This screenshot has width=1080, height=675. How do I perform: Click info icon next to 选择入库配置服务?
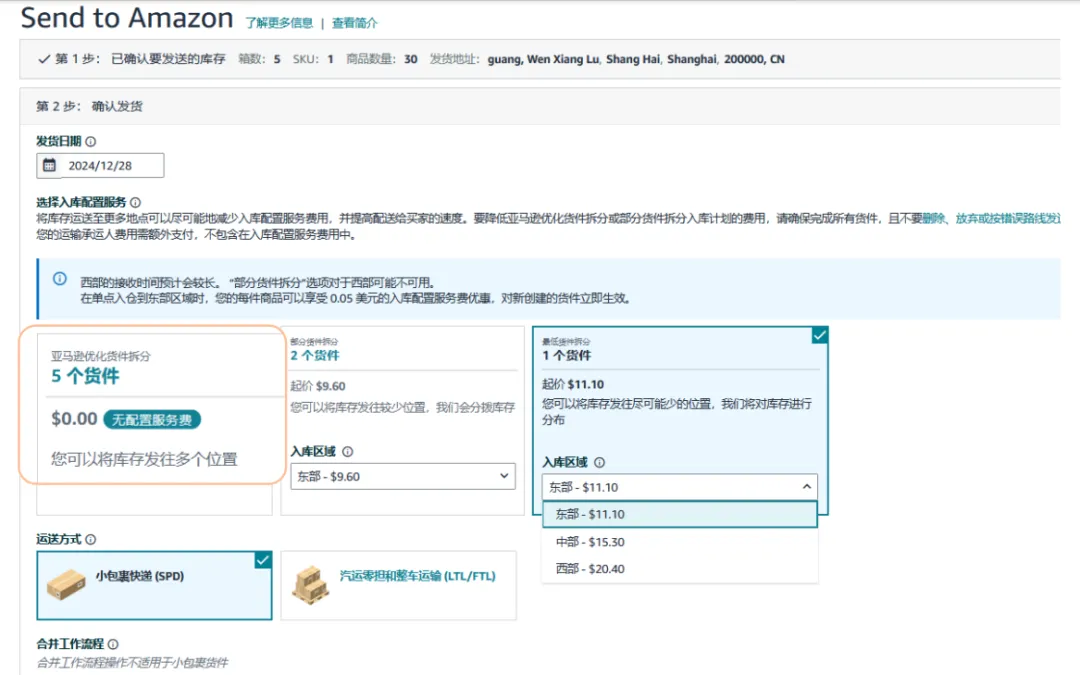pos(136,202)
